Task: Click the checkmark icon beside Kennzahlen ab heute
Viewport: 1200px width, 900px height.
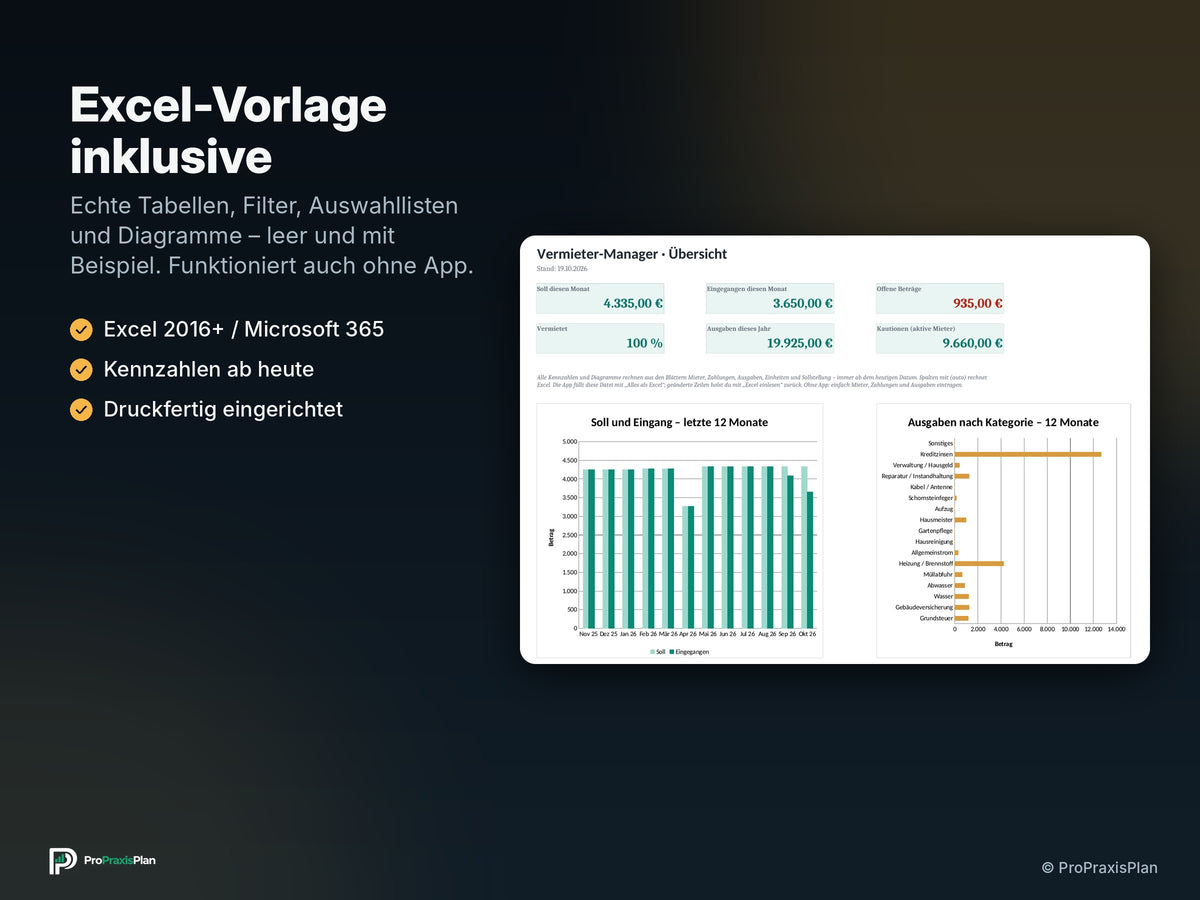Action: click(81, 369)
